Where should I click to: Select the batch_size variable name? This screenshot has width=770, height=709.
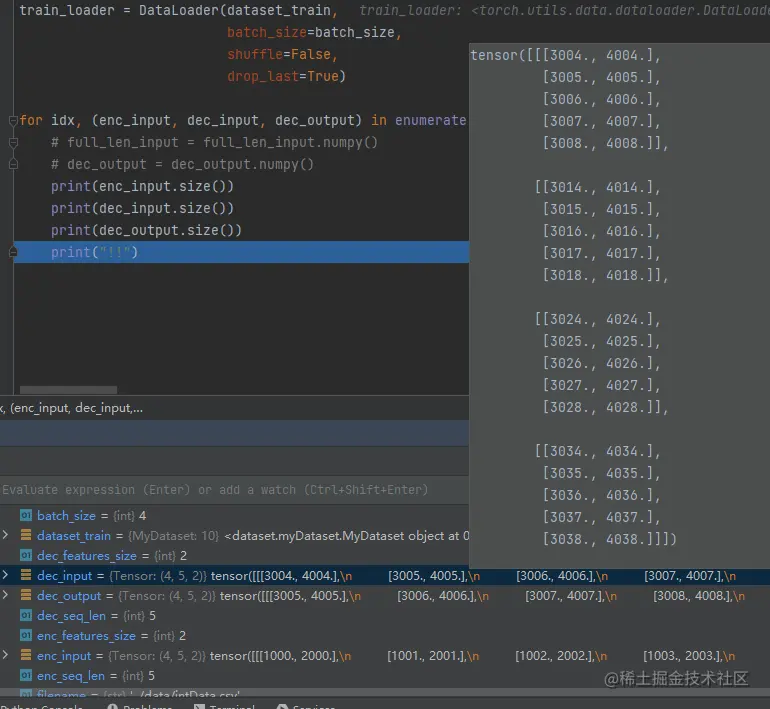(66, 516)
